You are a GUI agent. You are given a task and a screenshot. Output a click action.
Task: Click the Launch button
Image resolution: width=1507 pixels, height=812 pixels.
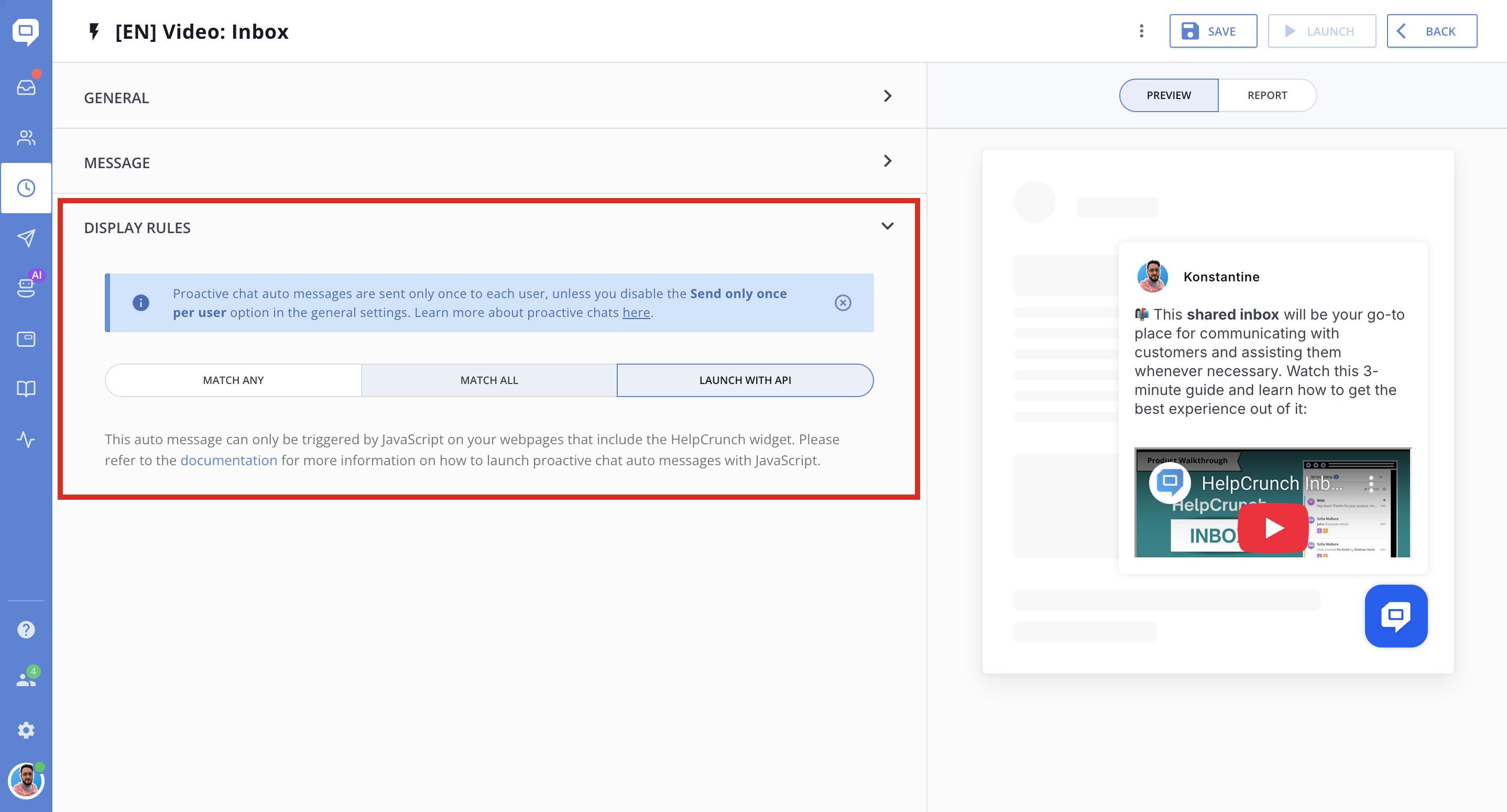click(1322, 31)
